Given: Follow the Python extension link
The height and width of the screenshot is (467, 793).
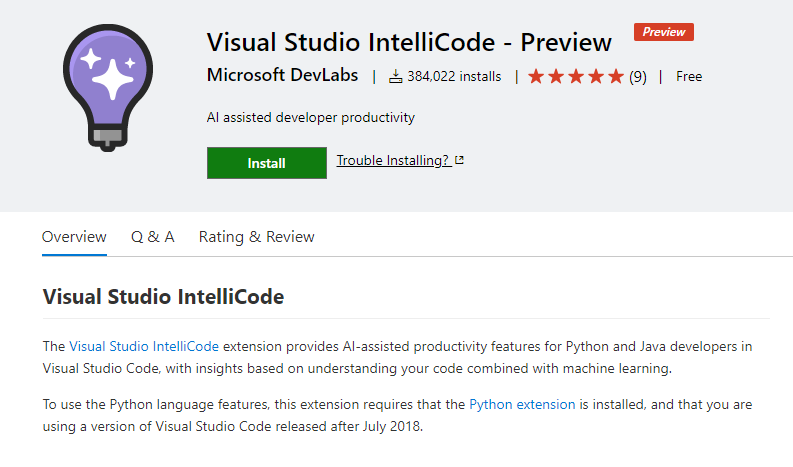Looking at the screenshot, I should [522, 404].
